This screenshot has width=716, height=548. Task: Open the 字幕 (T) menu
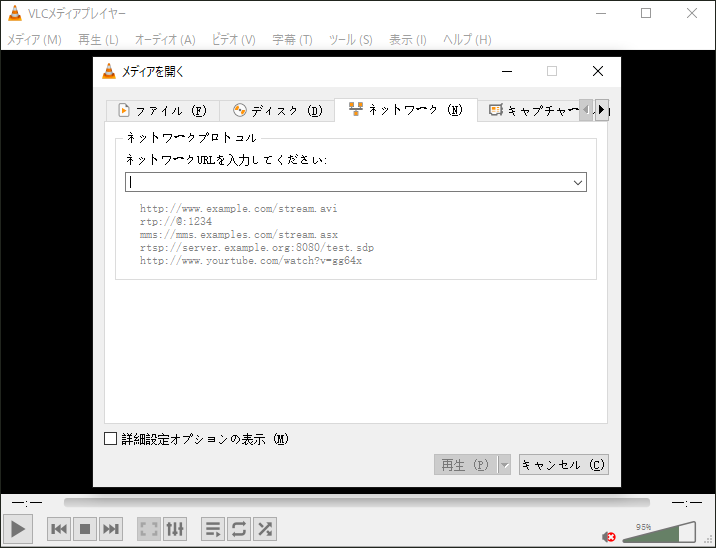click(292, 40)
